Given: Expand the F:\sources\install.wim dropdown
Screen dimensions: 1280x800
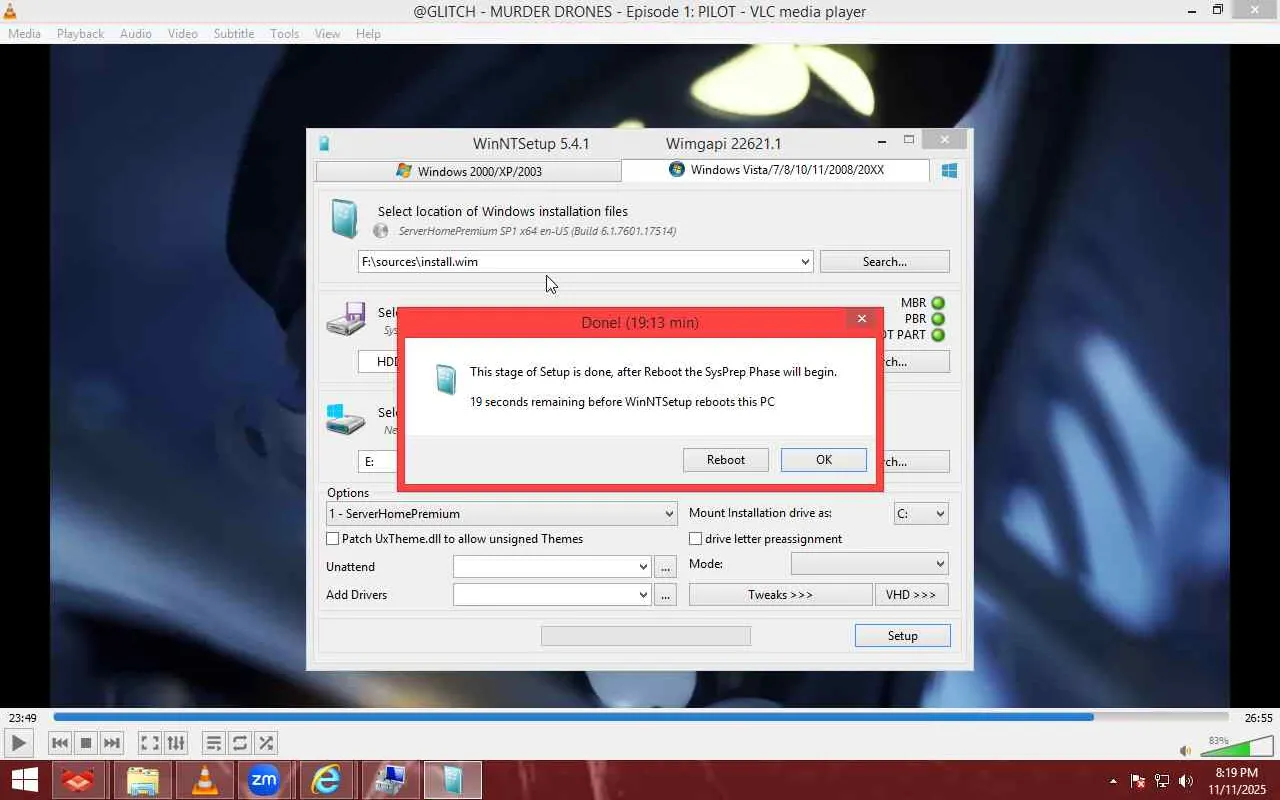Looking at the screenshot, I should click(805, 262).
